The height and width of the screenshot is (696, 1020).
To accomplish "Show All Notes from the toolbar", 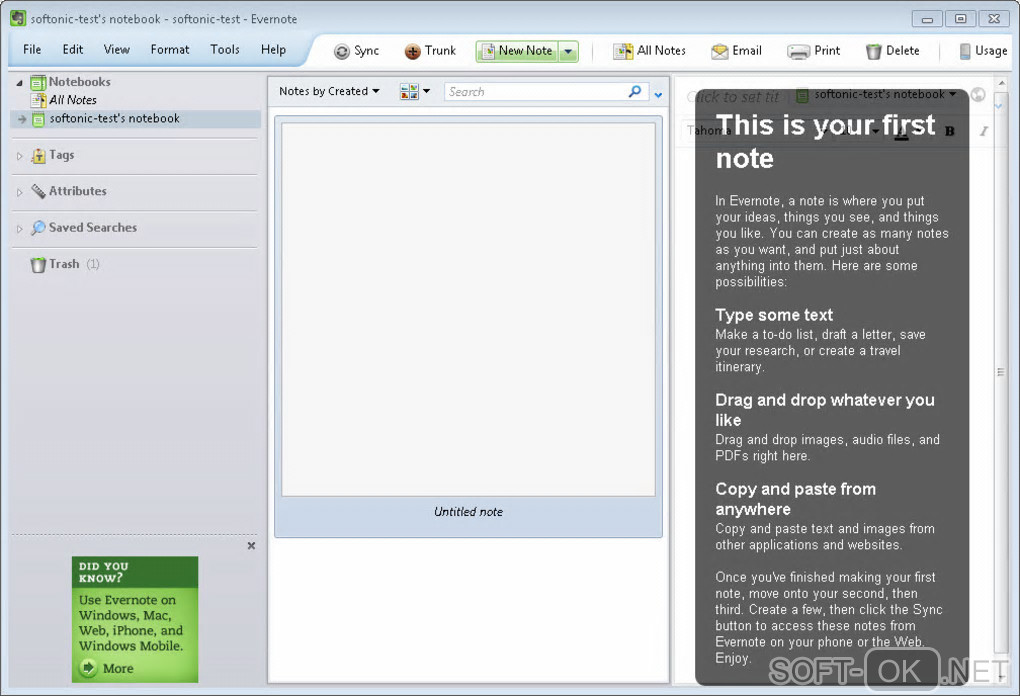I will [649, 51].
